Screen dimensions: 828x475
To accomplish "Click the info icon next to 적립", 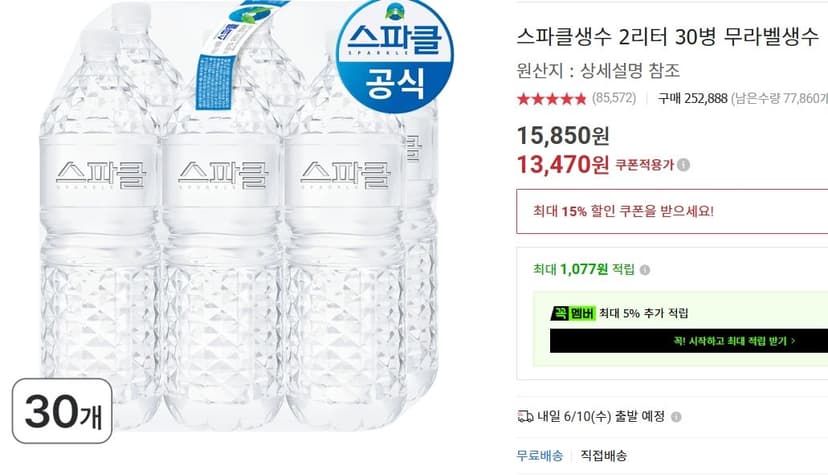I will point(645,270).
